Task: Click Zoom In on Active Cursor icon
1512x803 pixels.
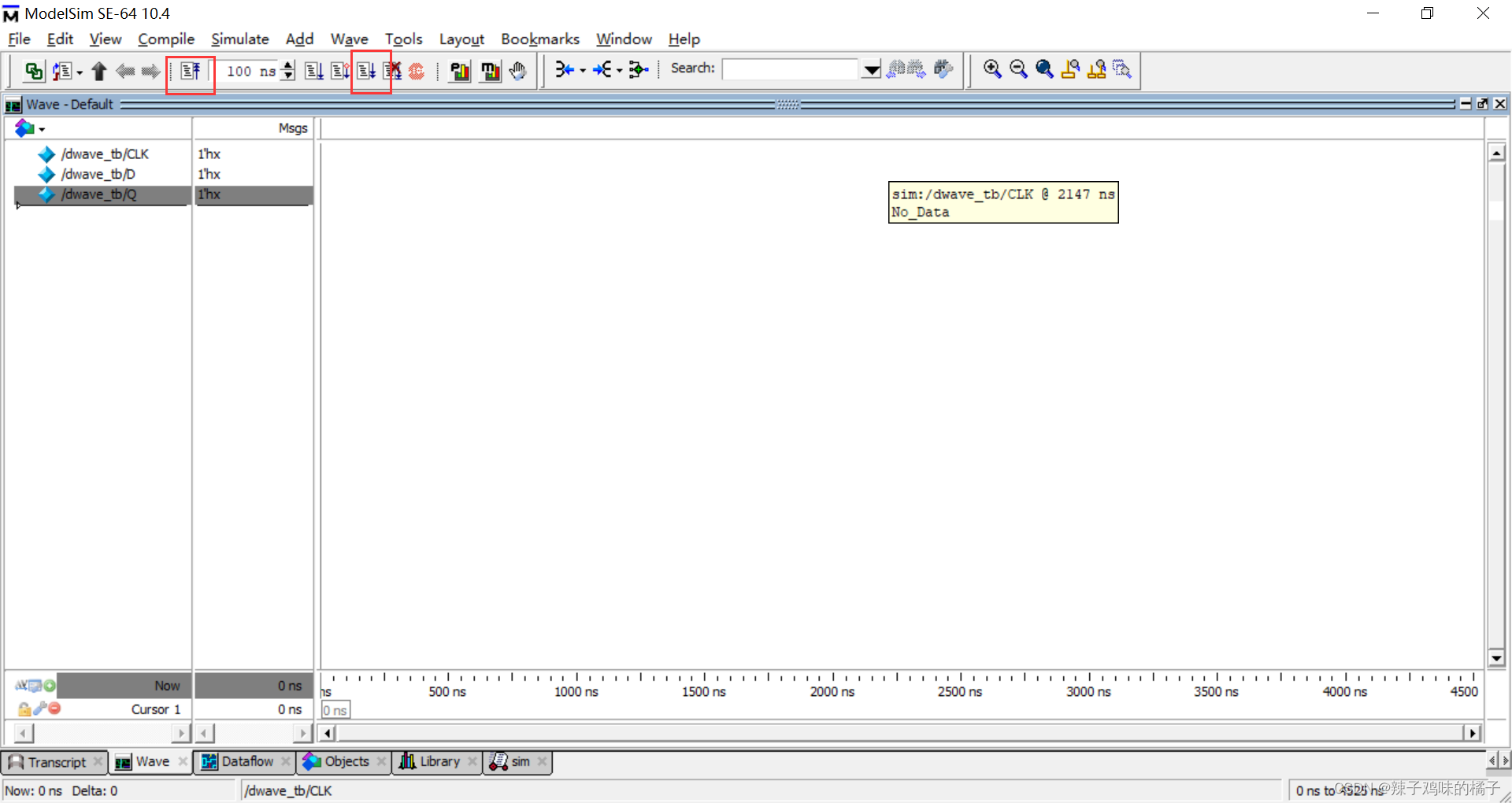Action: click(1070, 69)
